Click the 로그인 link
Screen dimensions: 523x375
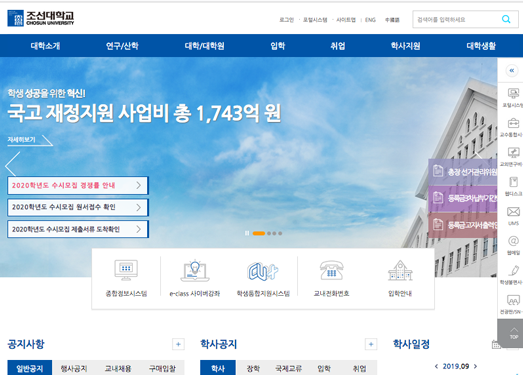(287, 20)
